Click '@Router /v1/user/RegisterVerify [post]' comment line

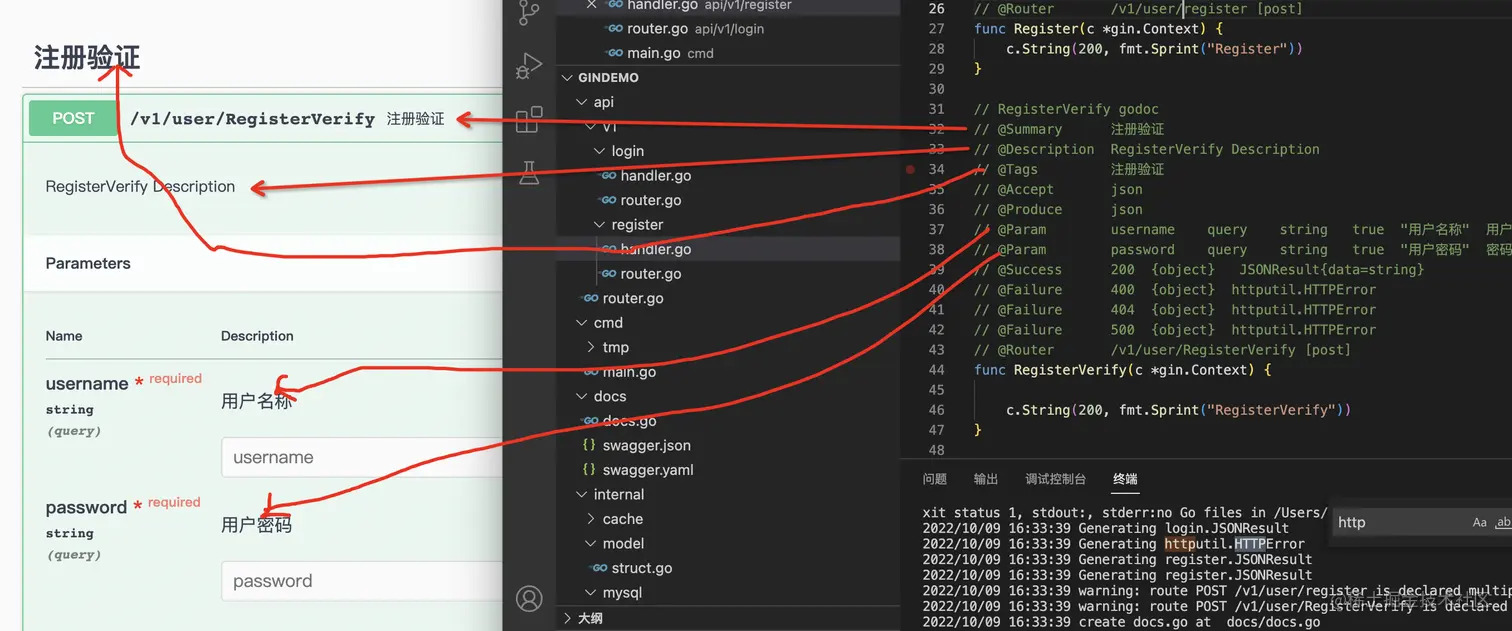[x=1162, y=350]
